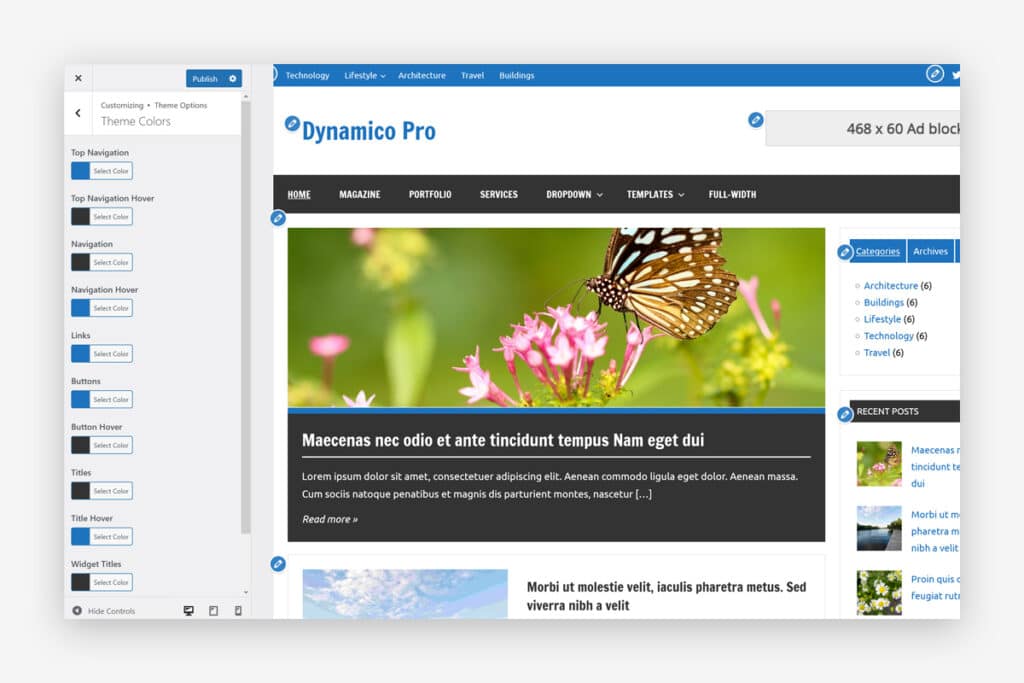Click the 468 x 60 Ad block

coord(863,129)
